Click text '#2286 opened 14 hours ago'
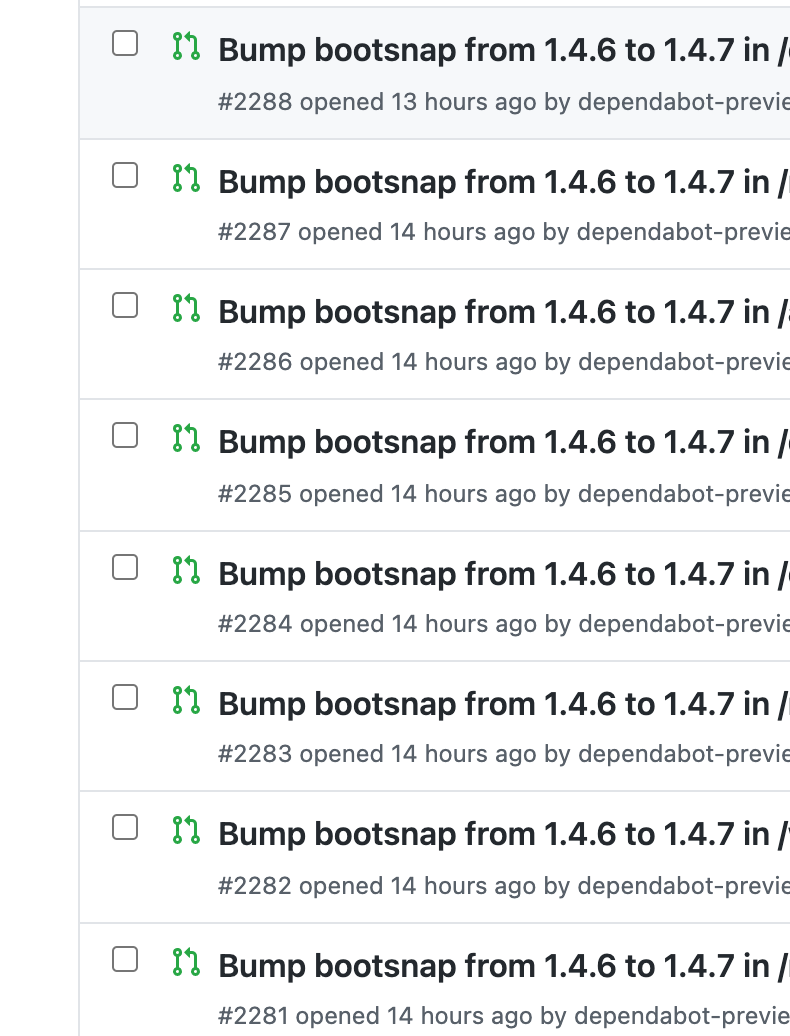 pyautogui.click(x=377, y=363)
